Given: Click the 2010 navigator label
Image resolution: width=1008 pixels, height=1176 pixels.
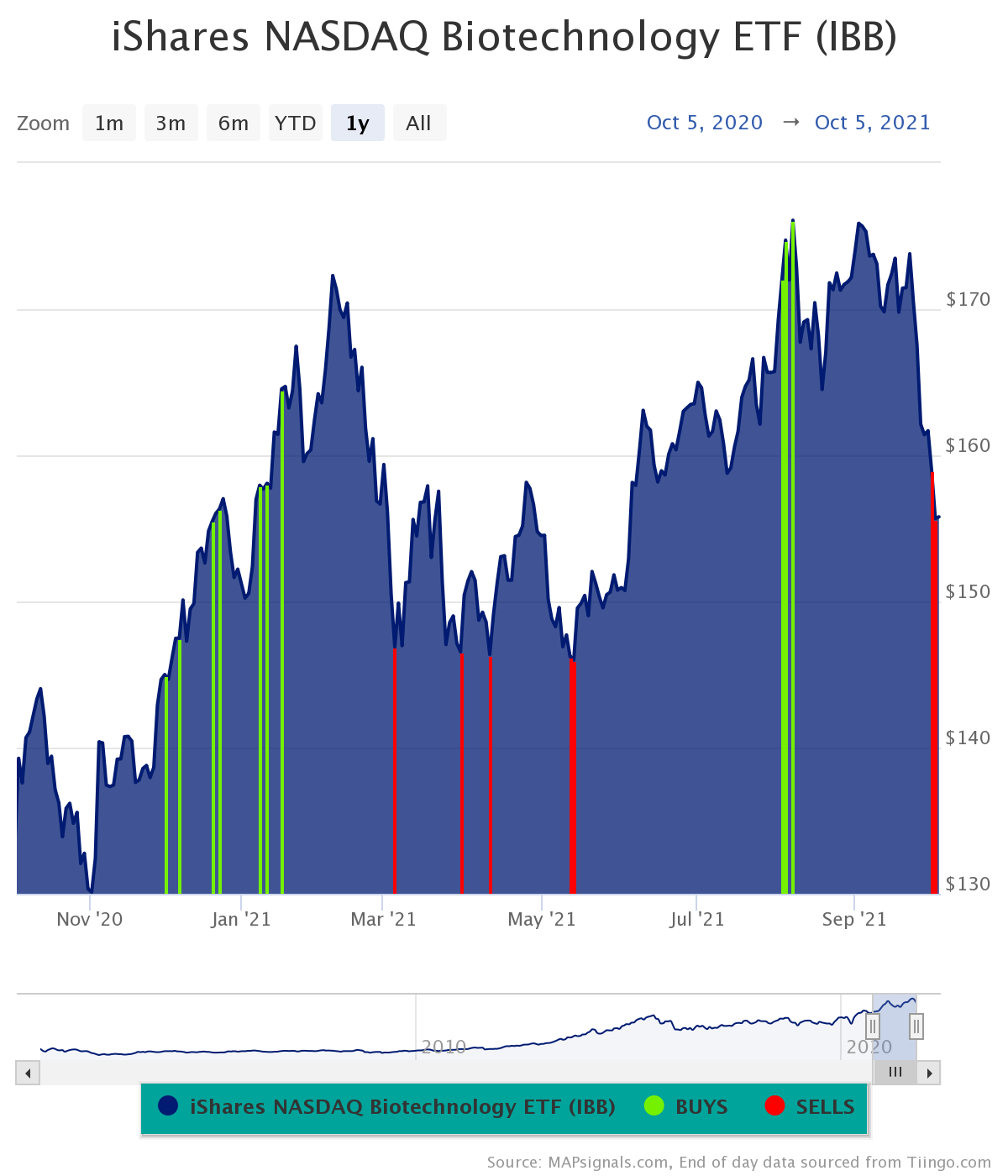Looking at the screenshot, I should coord(444,1047).
